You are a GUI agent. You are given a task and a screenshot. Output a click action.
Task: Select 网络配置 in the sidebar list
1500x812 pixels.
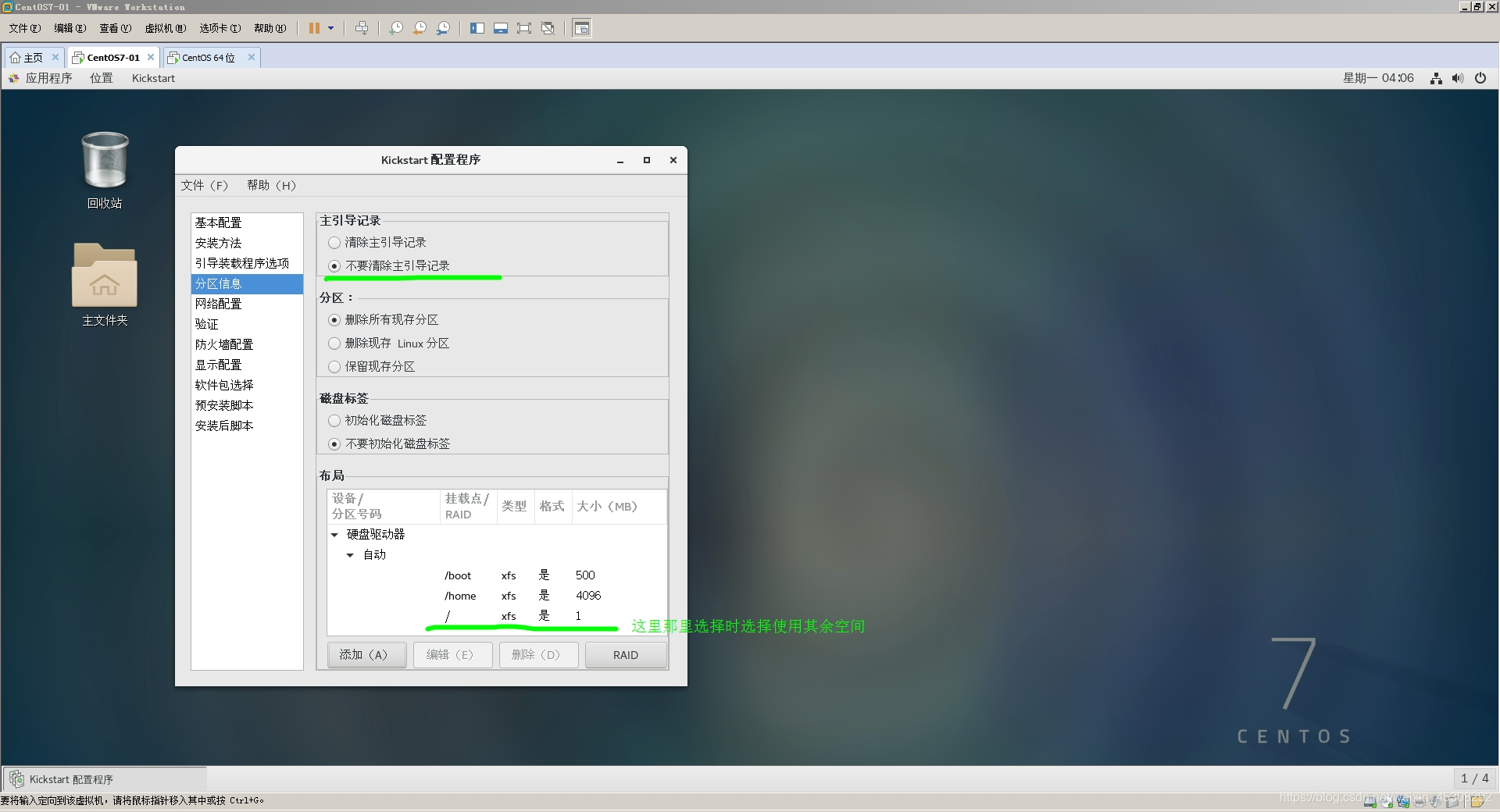(247, 304)
